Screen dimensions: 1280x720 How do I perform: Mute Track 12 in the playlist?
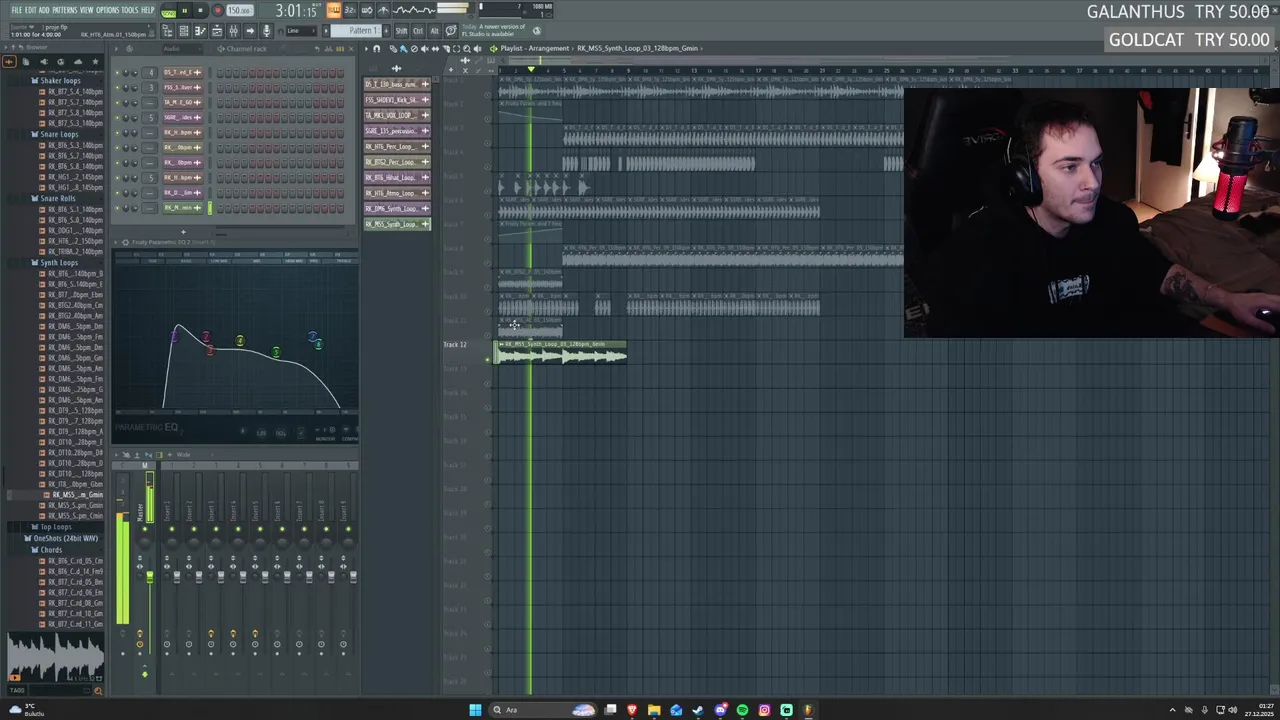[487, 358]
